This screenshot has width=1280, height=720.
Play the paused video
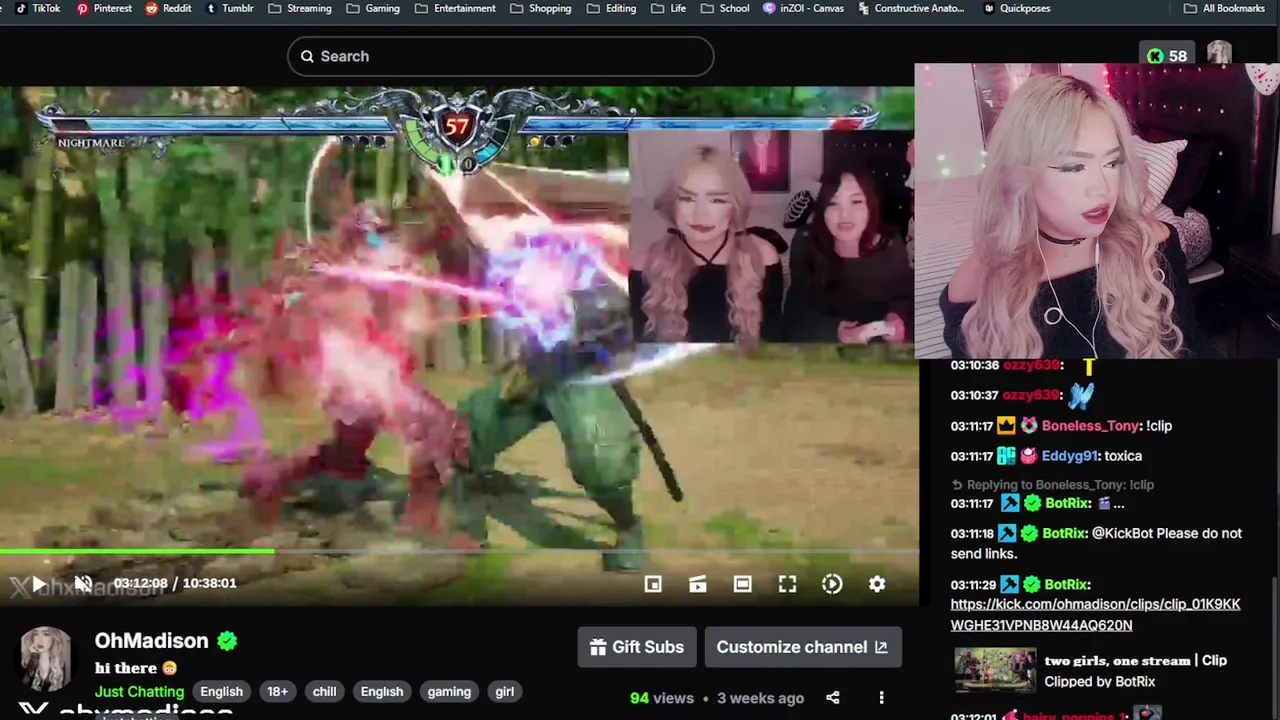pyautogui.click(x=38, y=584)
